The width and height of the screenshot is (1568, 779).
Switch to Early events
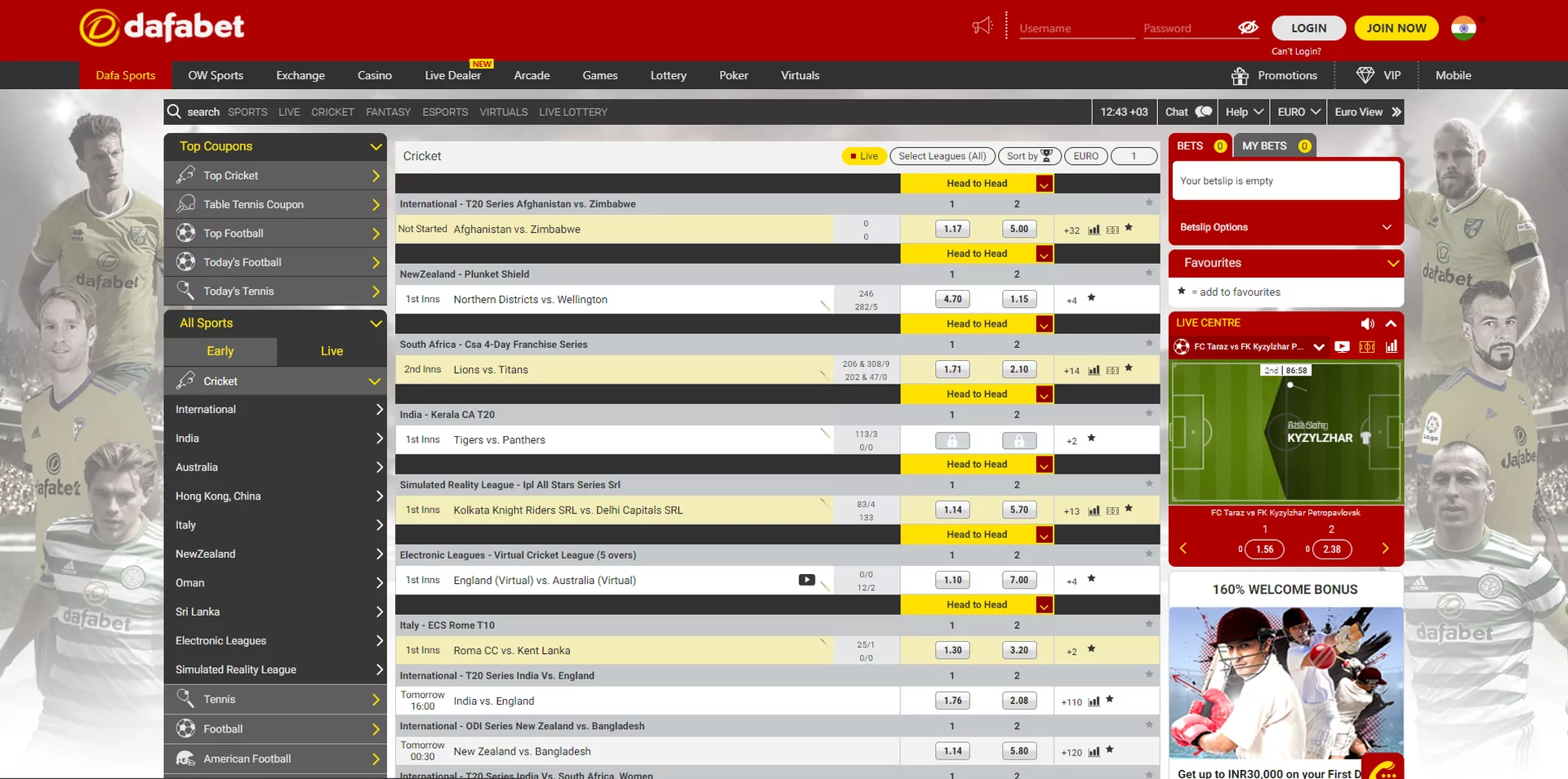(x=220, y=351)
